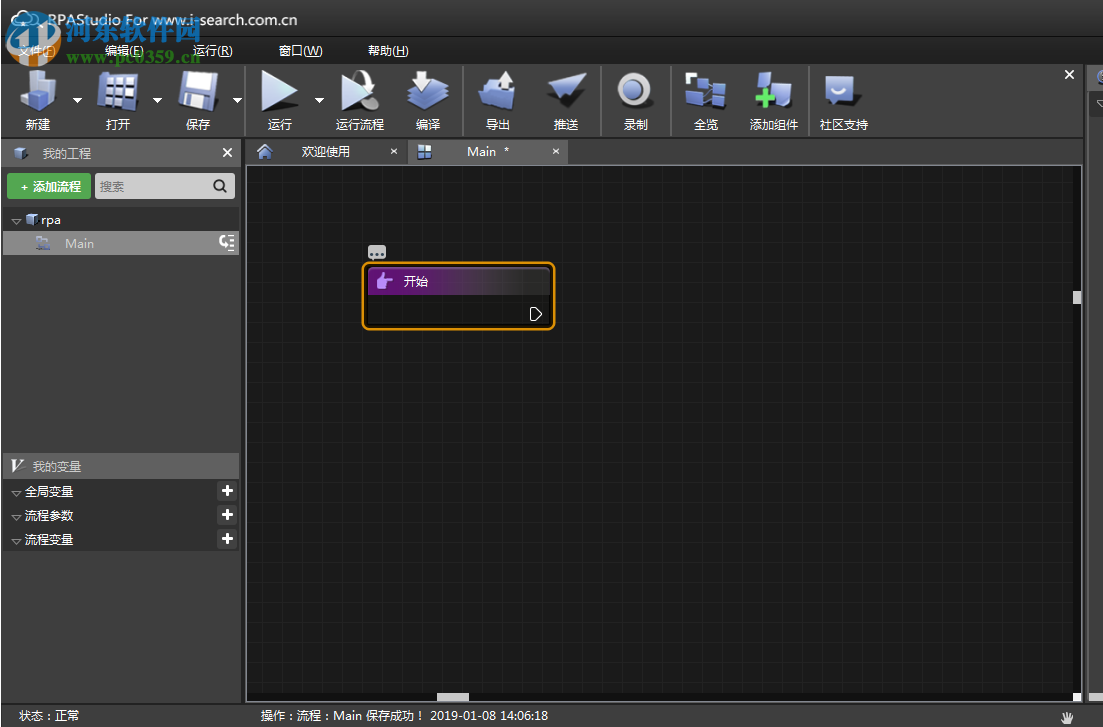This screenshot has width=1103, height=727.
Task: Start recording with the 录制 icon
Action: point(635,93)
